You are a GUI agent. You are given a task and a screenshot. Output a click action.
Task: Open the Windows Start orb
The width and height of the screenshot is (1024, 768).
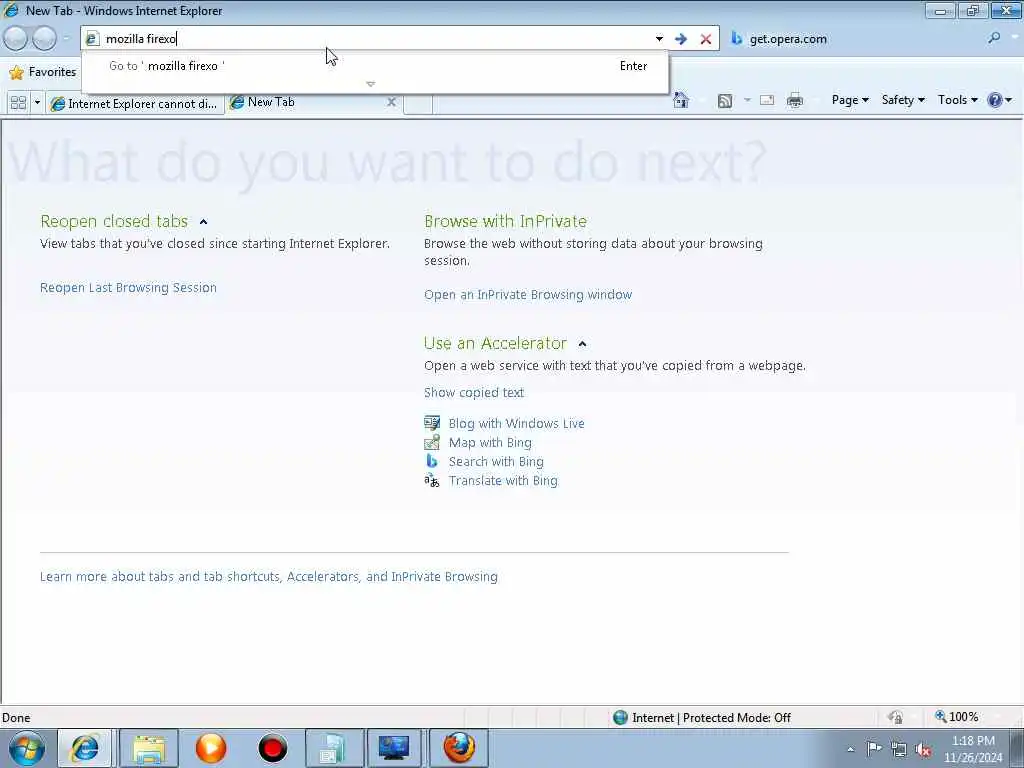27,748
